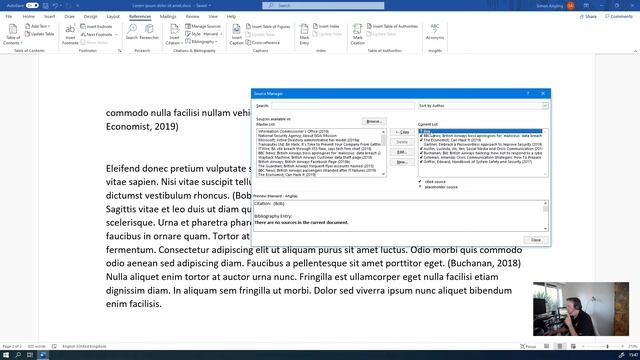The height and width of the screenshot is (360, 640).
Task: Click the Acronyms insights icon
Action: pyautogui.click(x=435, y=31)
